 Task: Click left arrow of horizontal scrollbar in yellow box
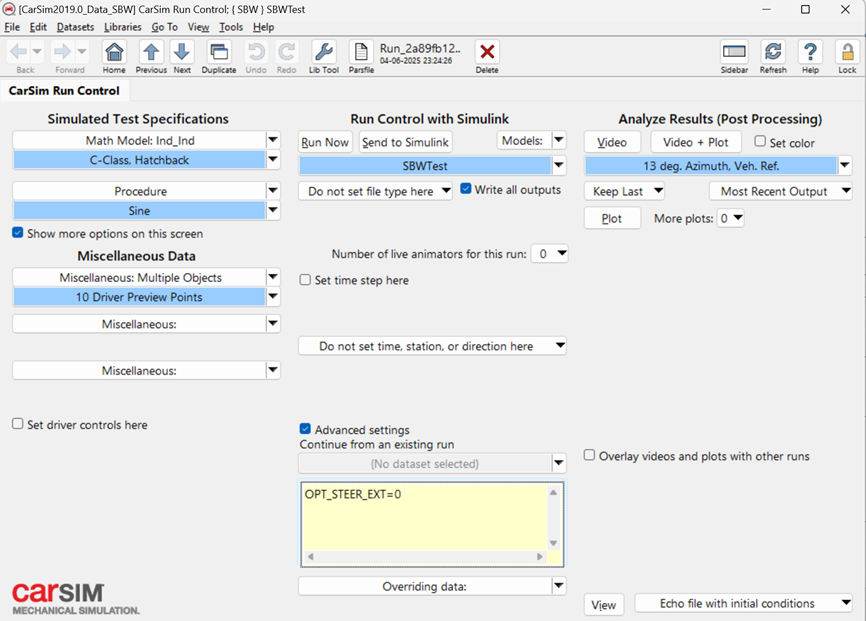[x=310, y=557]
